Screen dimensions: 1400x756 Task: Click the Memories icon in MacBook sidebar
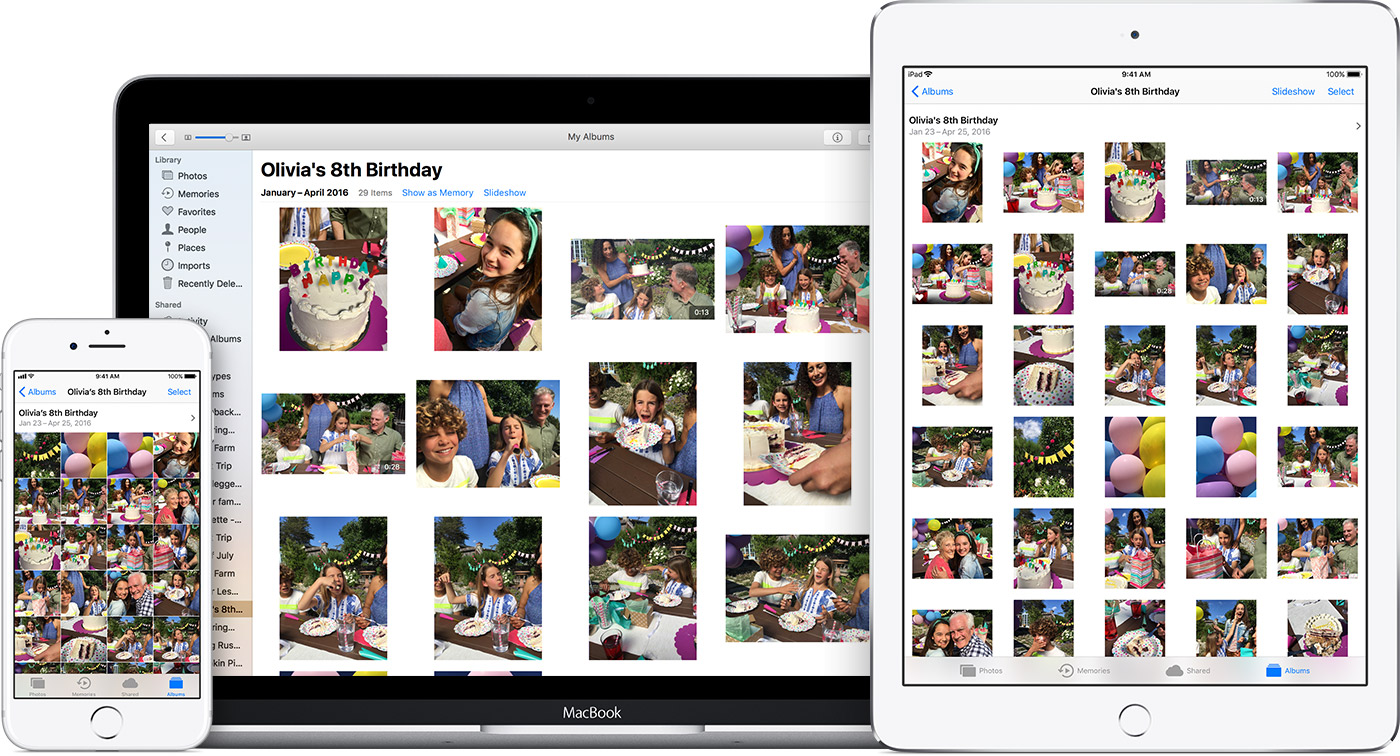coord(167,193)
